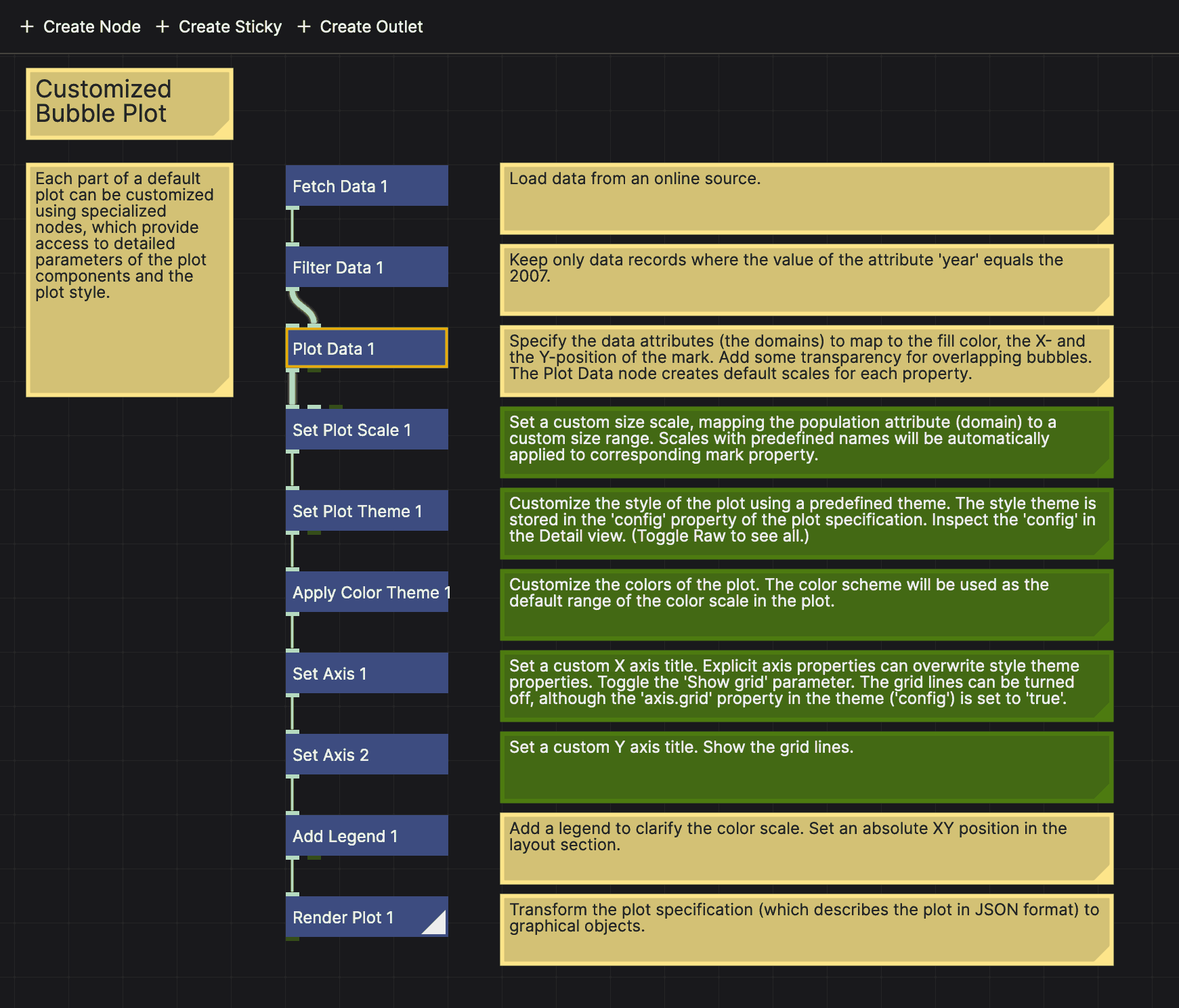
Task: Click the 'Add a legend to clarify' sticky
Action: 807,848
